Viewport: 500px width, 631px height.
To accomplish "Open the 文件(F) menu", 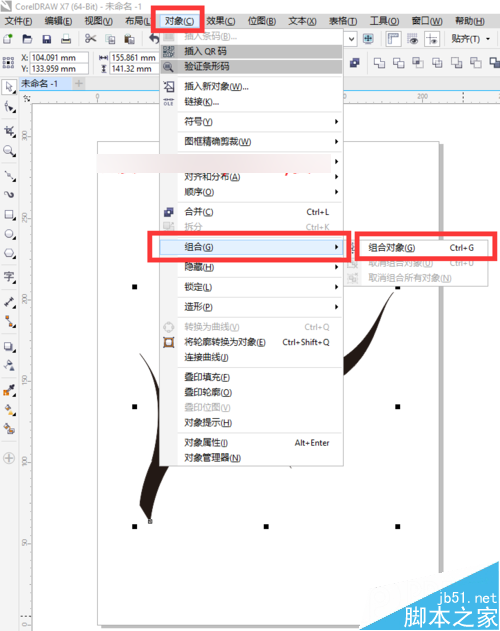I will 18,21.
